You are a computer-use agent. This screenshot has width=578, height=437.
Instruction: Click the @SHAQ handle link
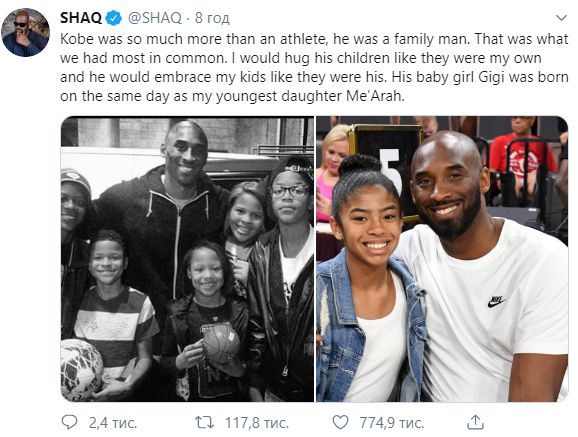pos(155,17)
